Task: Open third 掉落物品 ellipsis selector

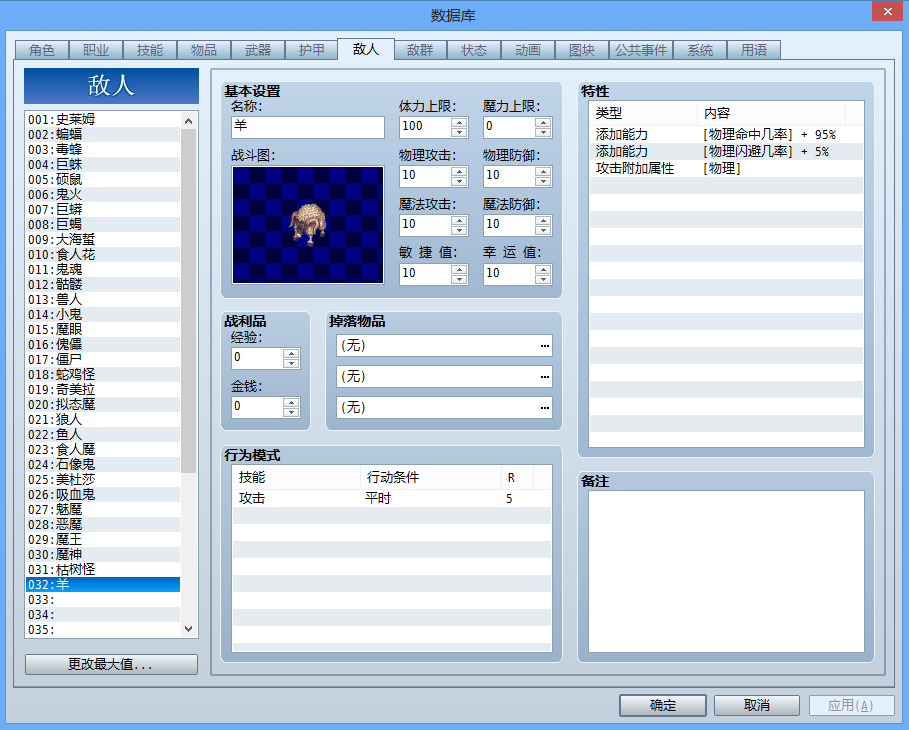Action: coord(544,408)
